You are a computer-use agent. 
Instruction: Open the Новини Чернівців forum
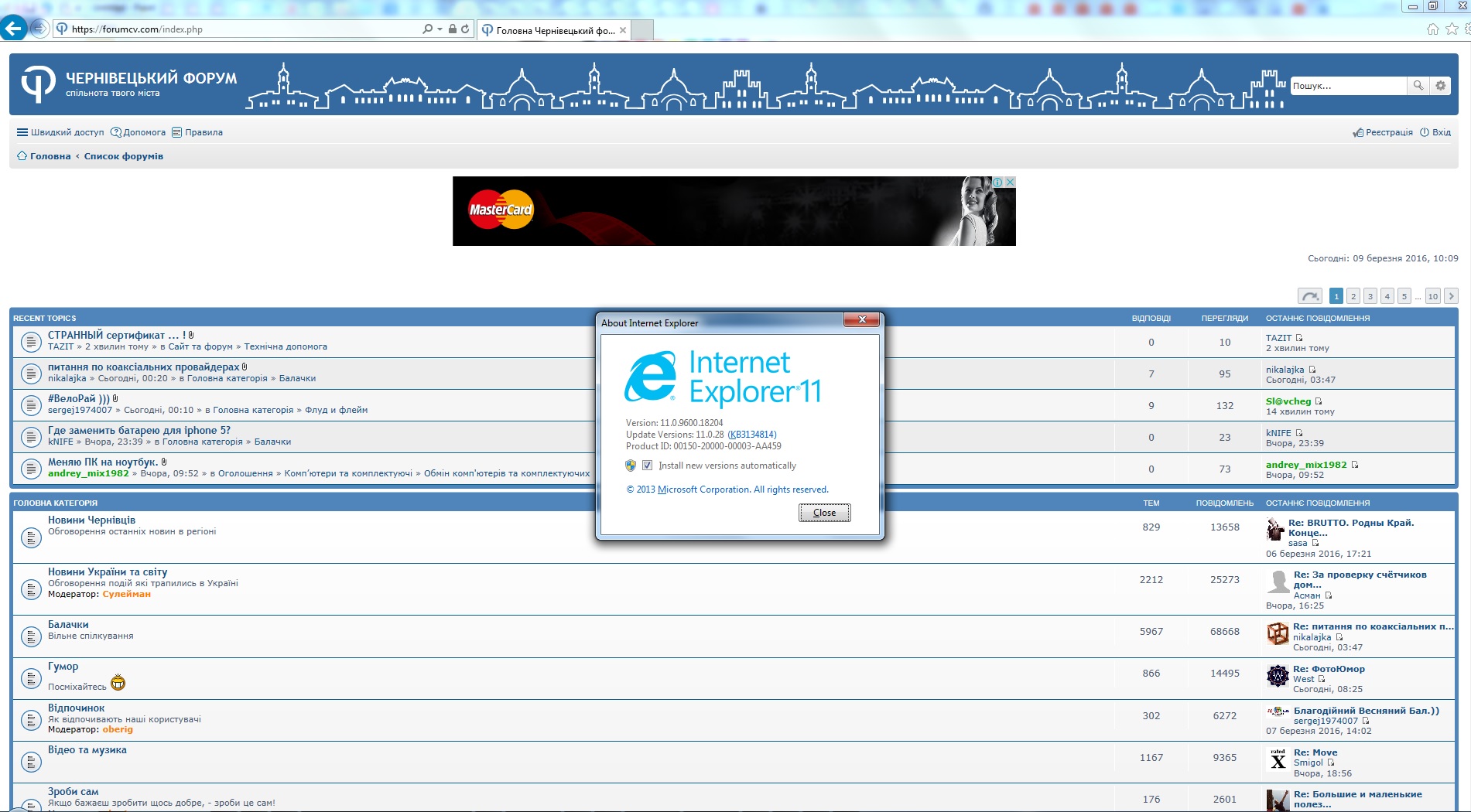tap(91, 520)
